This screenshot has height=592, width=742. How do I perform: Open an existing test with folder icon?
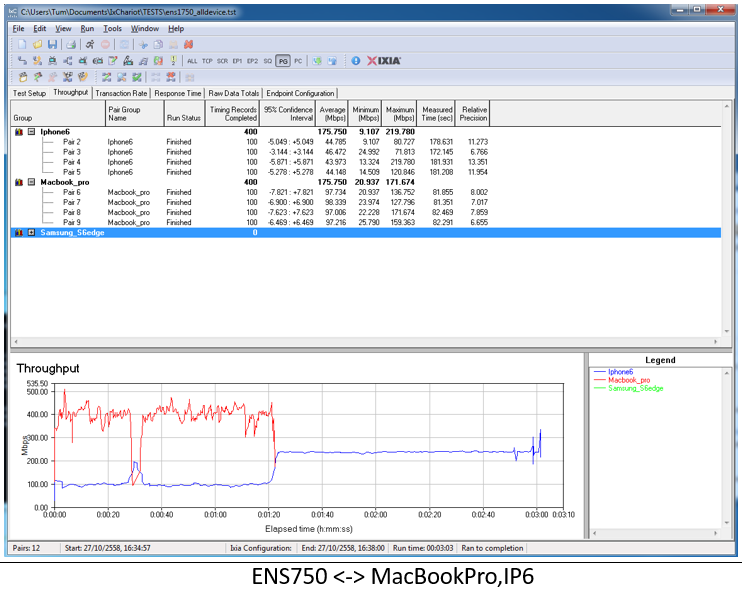pos(37,44)
